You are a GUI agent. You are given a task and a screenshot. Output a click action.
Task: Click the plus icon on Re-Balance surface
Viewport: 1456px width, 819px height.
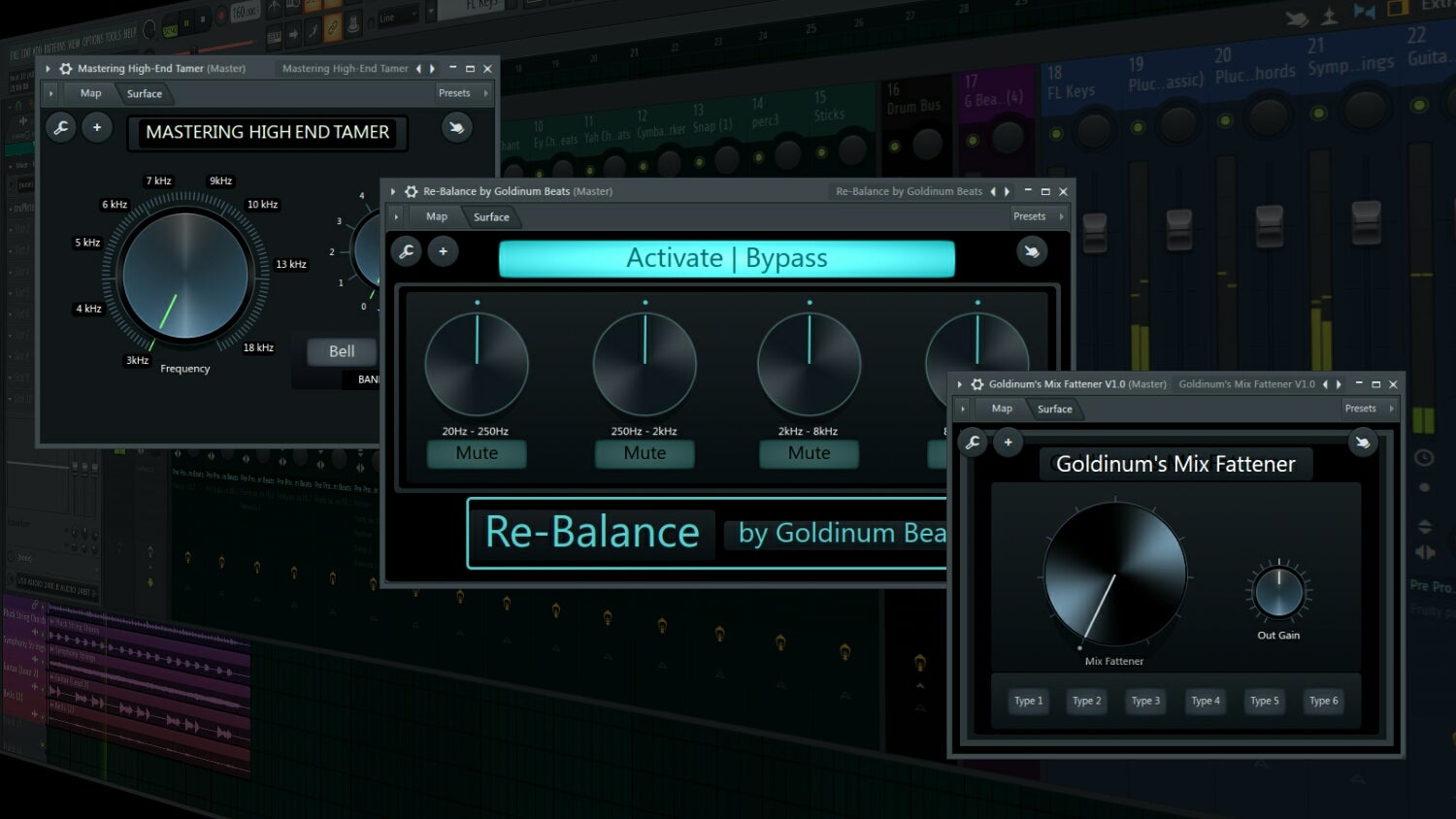[444, 250]
